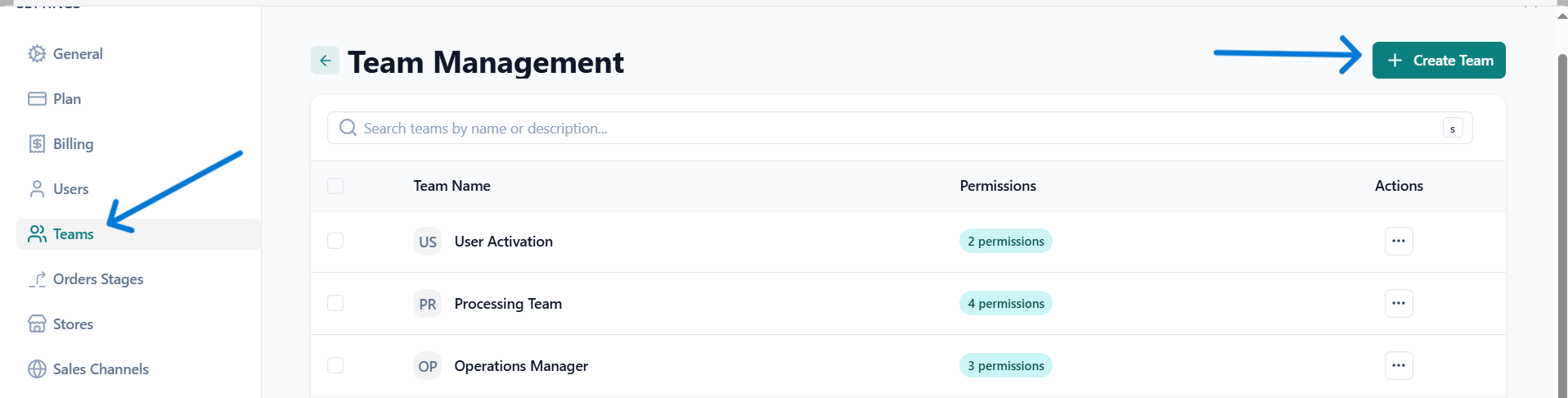
Task: Open actions menu for Processing Team
Action: click(1399, 303)
